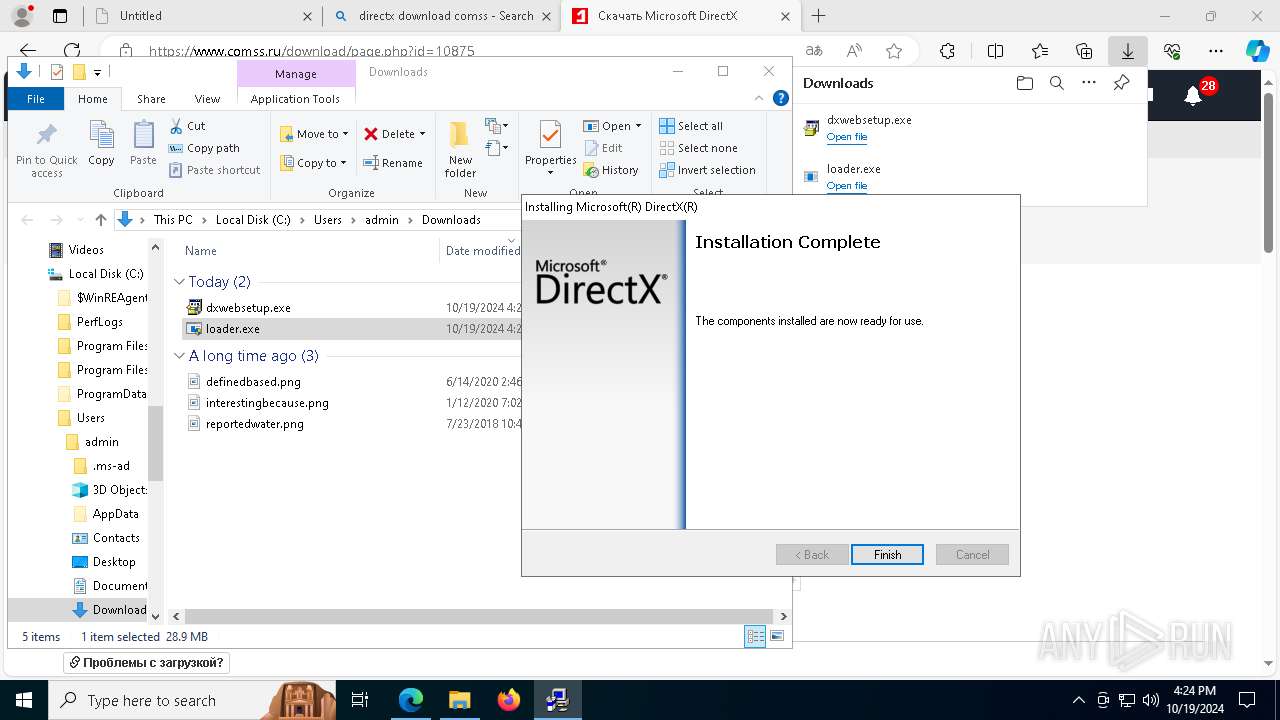Image resolution: width=1280 pixels, height=720 pixels.
Task: Click Select all in the ribbon
Action: click(691, 126)
